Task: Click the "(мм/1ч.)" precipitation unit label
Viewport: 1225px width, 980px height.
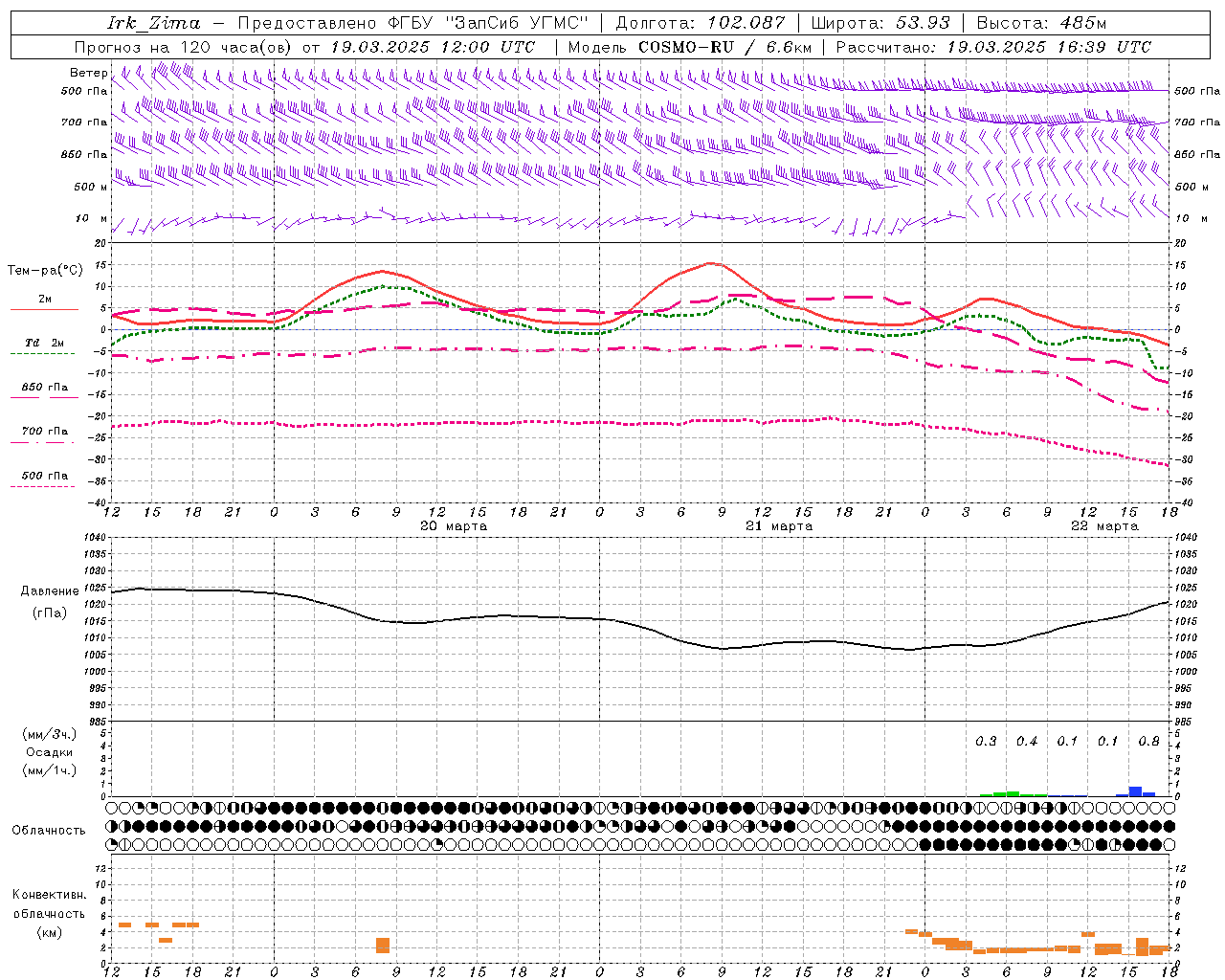Action: pos(50,770)
